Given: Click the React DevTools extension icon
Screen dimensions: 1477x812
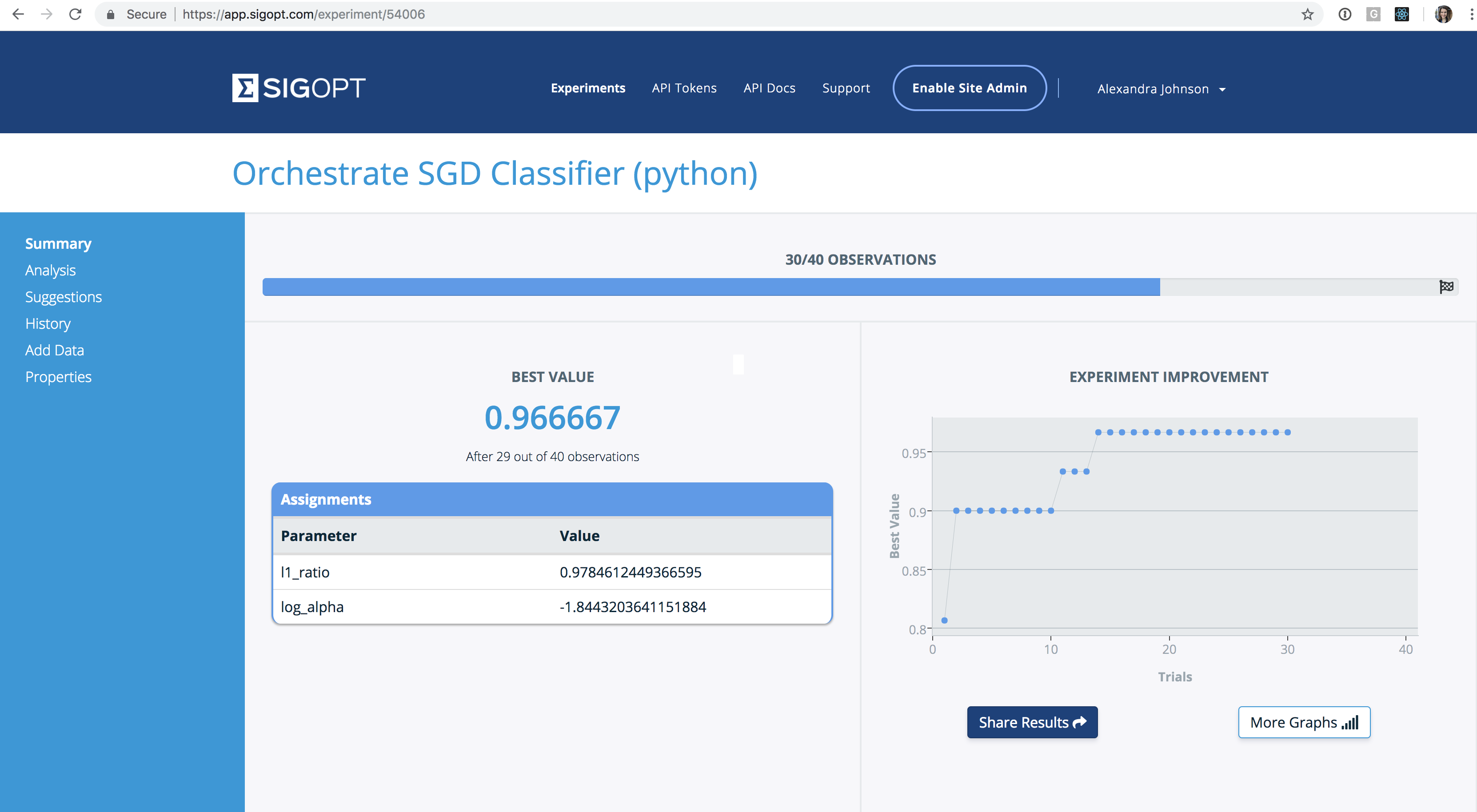Looking at the screenshot, I should [1401, 14].
